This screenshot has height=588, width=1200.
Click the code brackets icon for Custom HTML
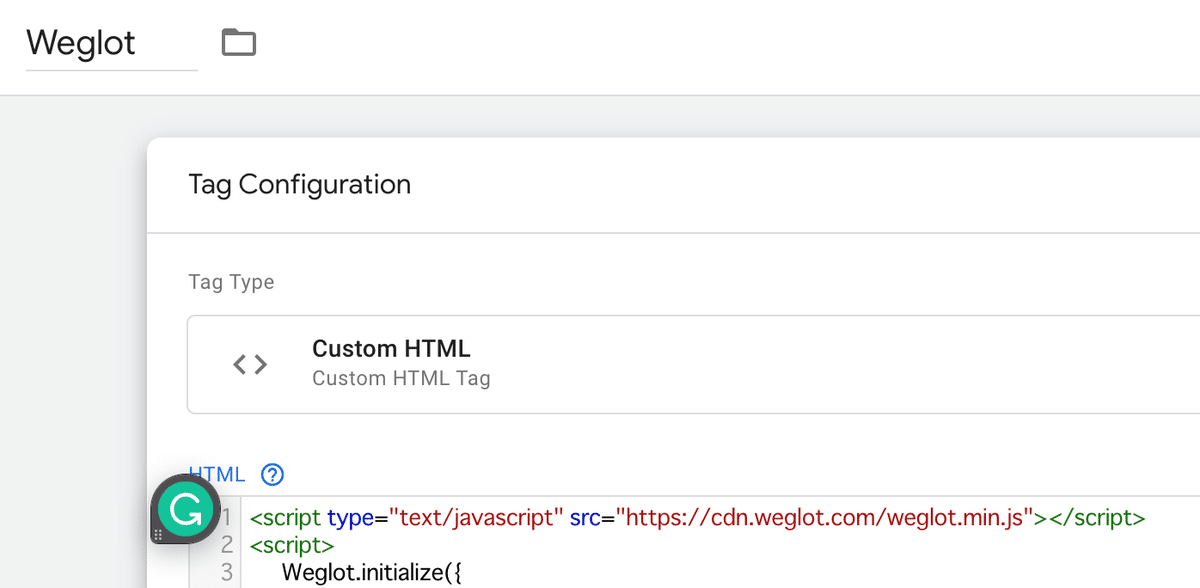click(x=250, y=365)
